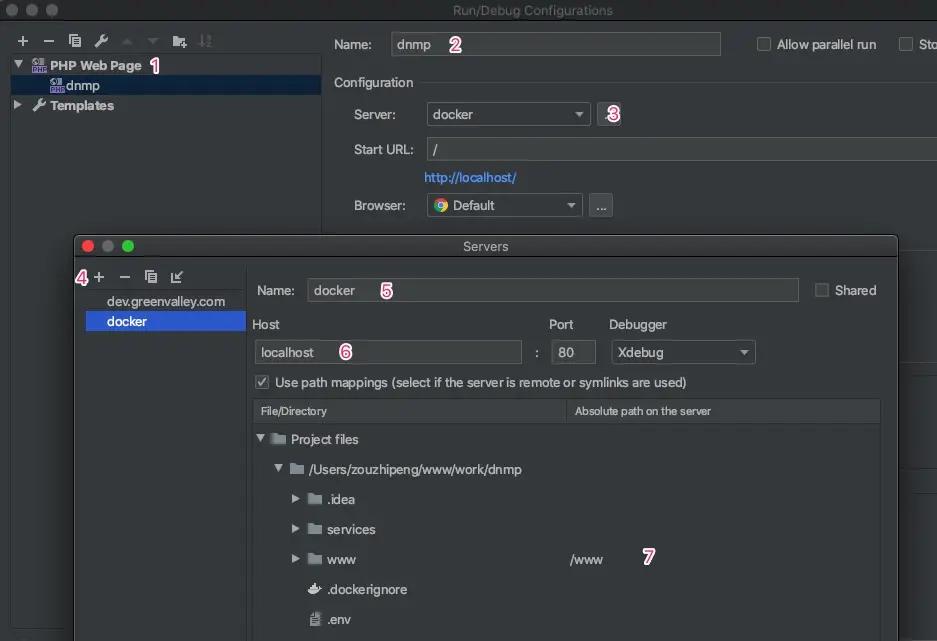
Task: Collapse the PHP Web Page tree node
Action: 19,64
